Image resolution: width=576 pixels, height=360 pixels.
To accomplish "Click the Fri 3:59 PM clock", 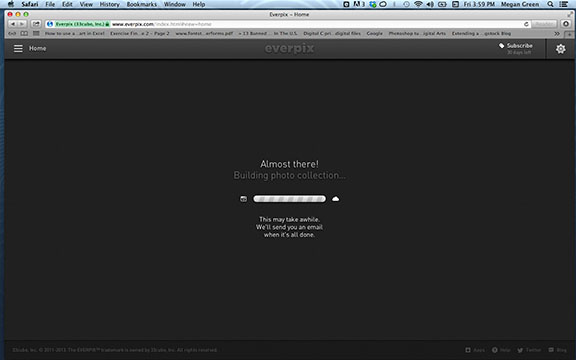I will click(x=479, y=4).
